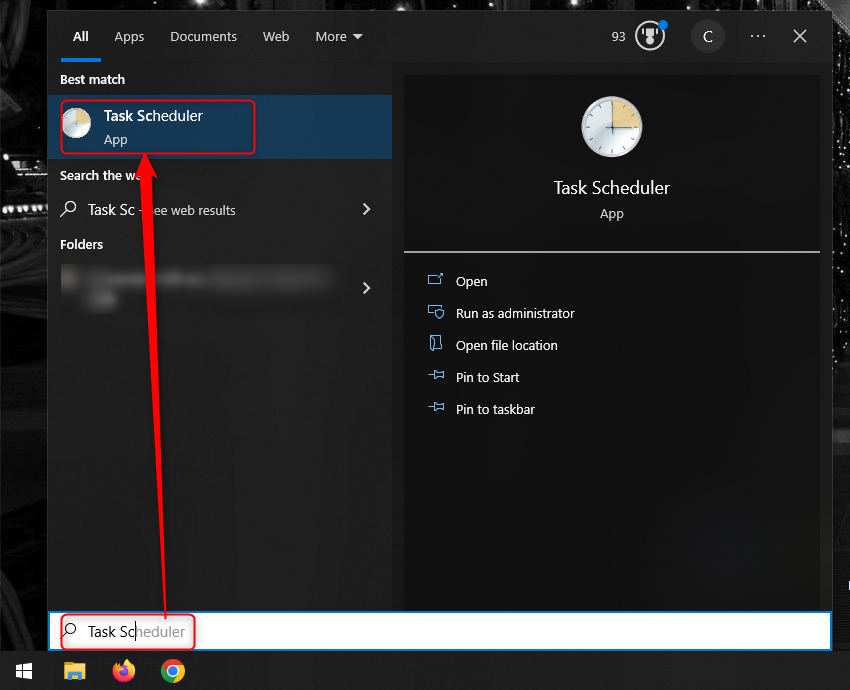Click the large Task Scheduler clock icon

(611, 127)
